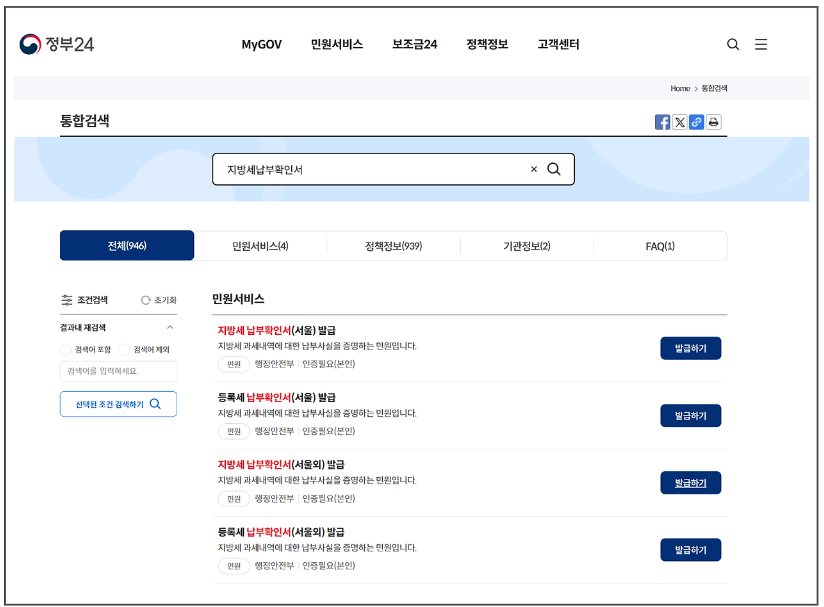824x607 pixels.
Task: Open 민원서비스 menu
Action: coord(337,45)
